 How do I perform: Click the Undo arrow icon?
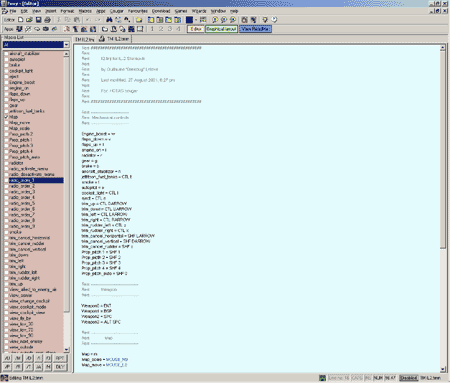[88, 20]
